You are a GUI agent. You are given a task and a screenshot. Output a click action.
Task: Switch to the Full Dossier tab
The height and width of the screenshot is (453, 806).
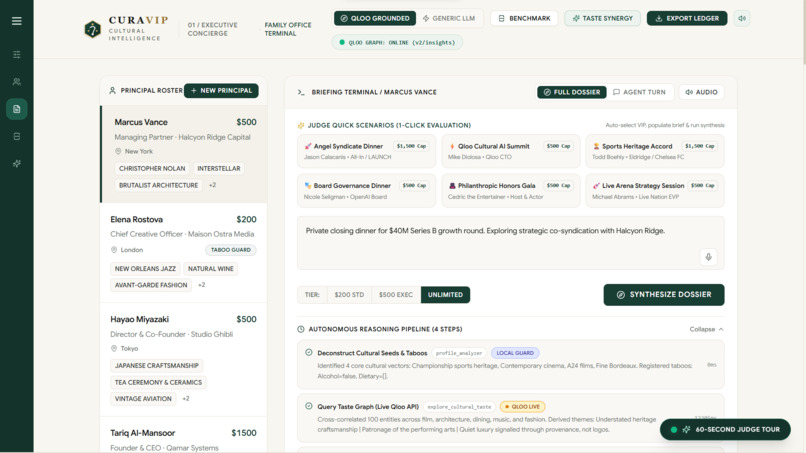[x=572, y=92]
